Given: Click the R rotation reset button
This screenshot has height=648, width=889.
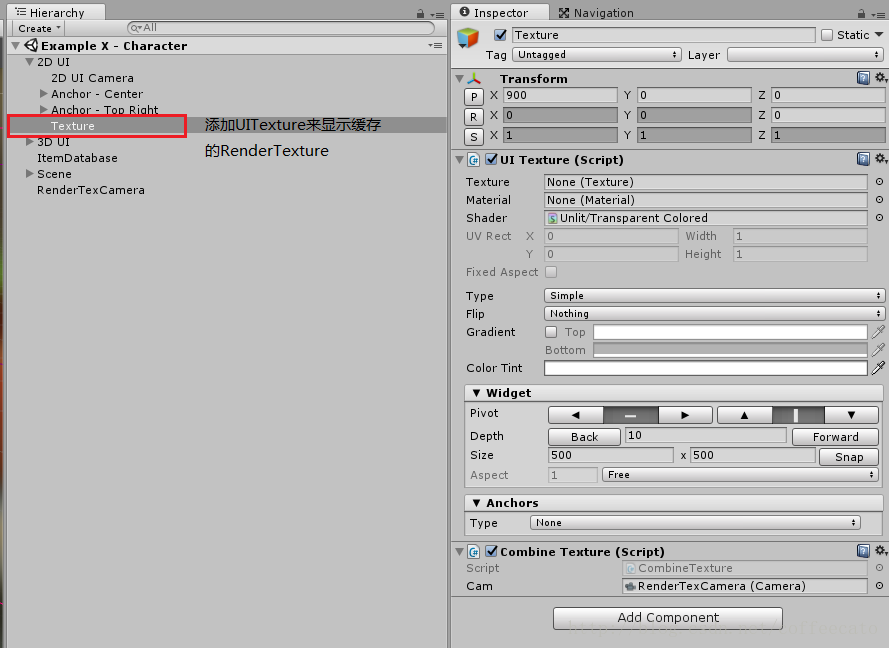Looking at the screenshot, I should 474,117.
